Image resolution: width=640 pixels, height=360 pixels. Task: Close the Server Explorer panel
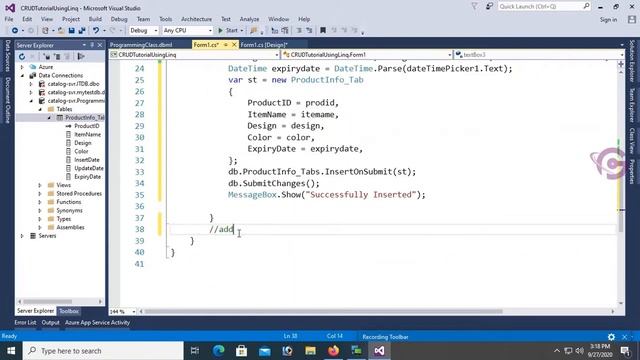(x=100, y=45)
